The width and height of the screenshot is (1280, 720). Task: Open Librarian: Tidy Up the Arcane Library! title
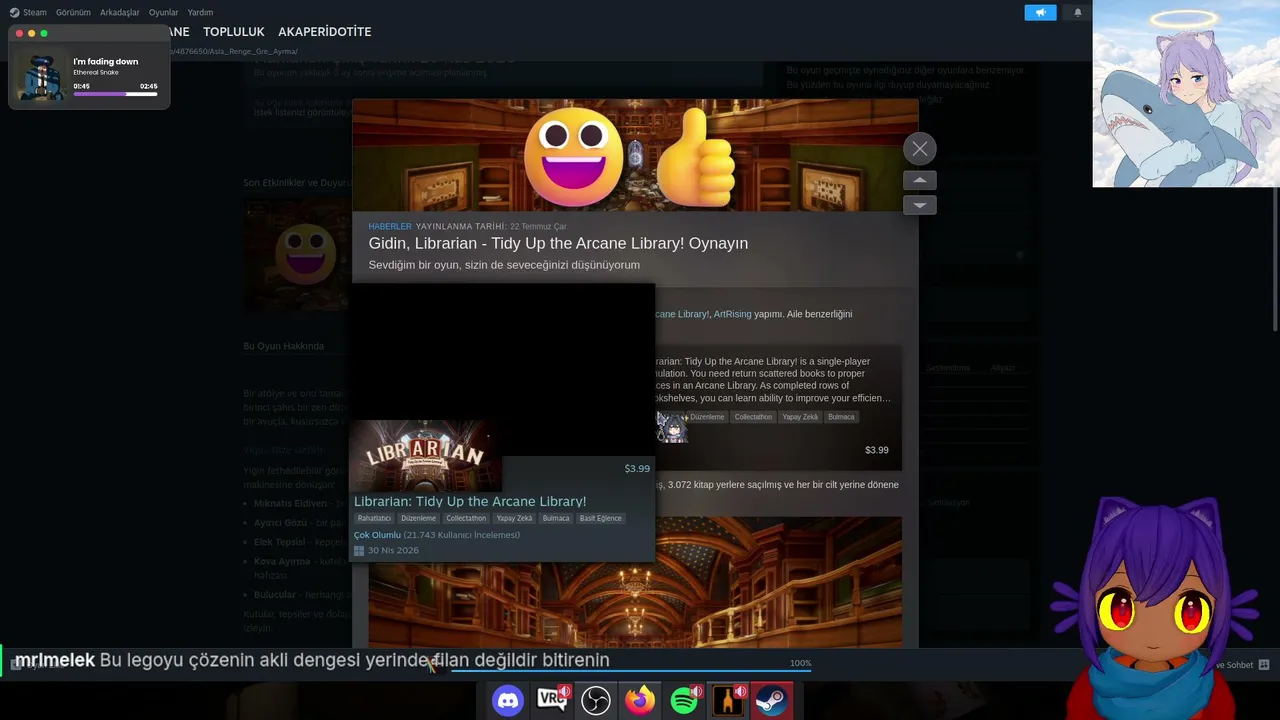click(470, 501)
